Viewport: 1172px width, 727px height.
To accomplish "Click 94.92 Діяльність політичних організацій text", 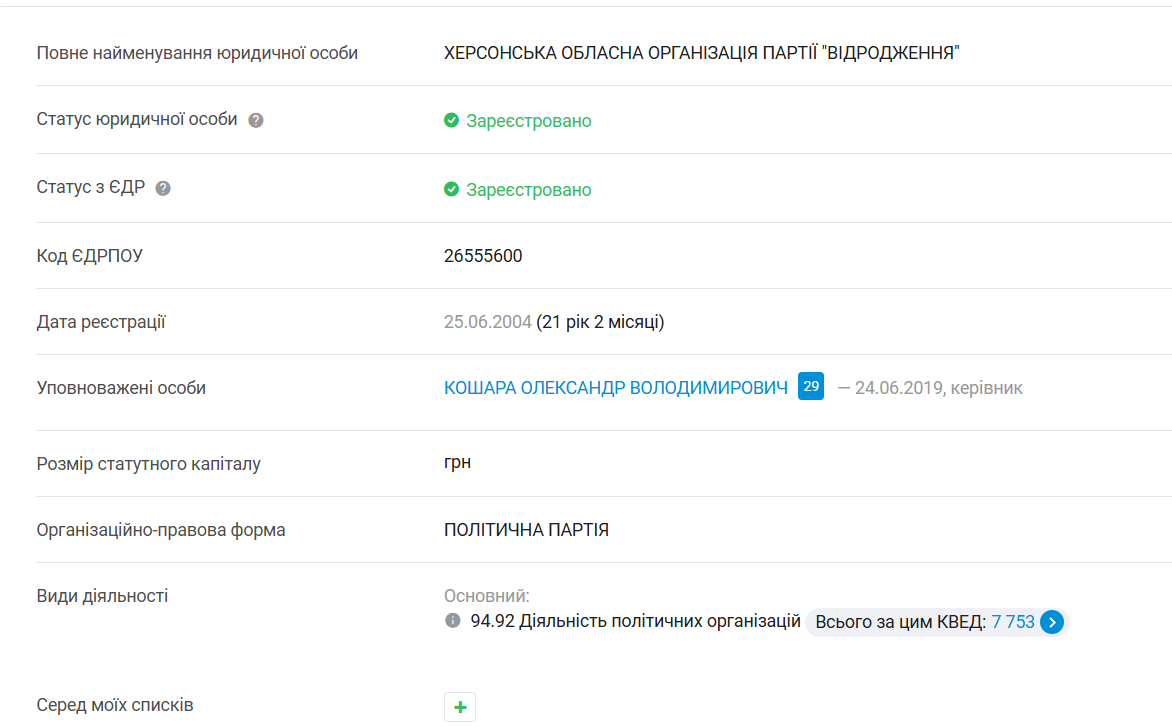I will coord(635,621).
